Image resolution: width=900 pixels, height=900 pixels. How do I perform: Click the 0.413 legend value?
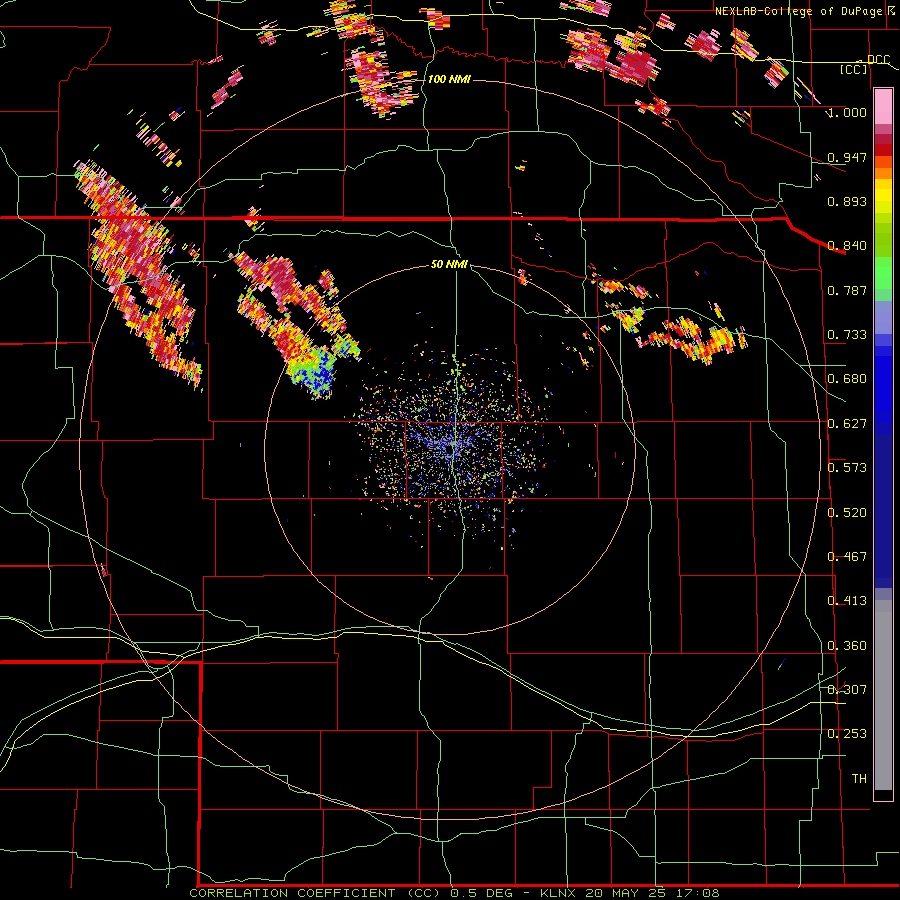pyautogui.click(x=847, y=600)
